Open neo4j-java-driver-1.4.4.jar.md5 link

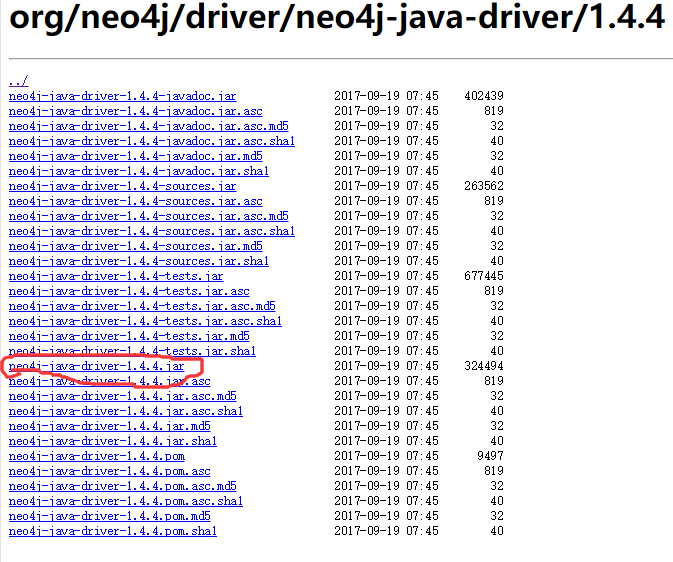click(109, 426)
